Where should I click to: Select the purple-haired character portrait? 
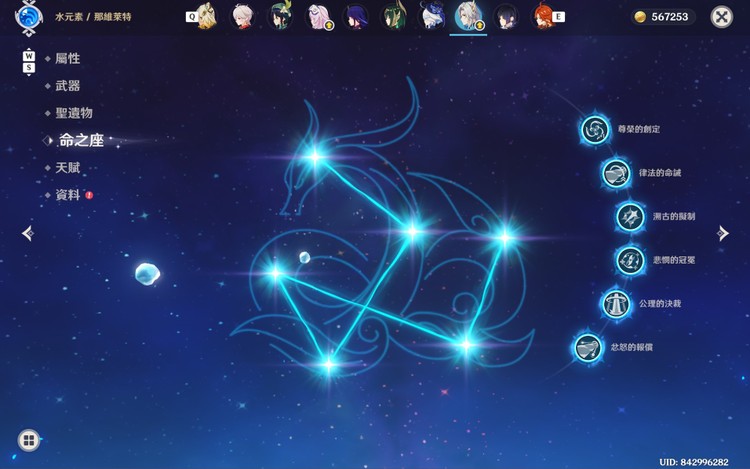point(355,17)
